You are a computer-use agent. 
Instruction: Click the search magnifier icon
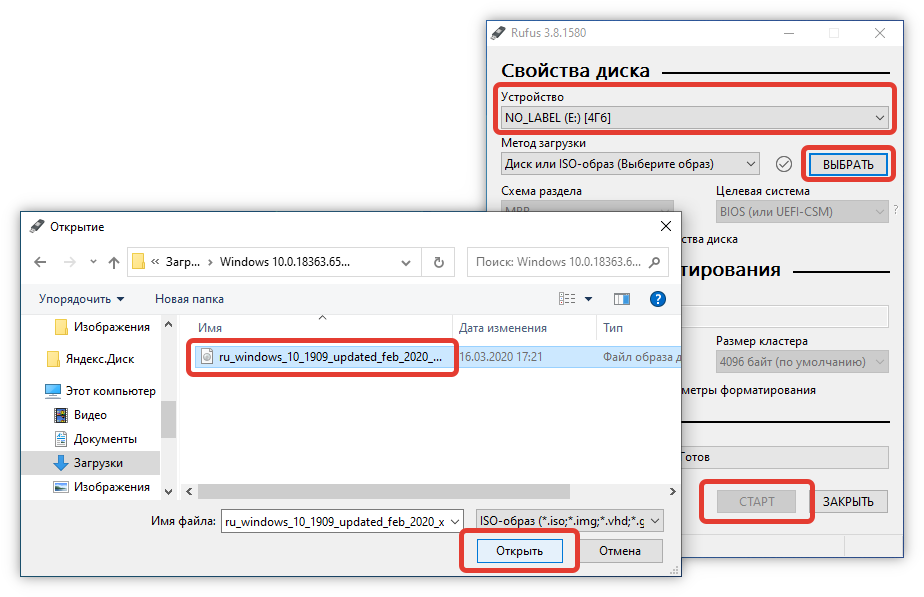[655, 262]
